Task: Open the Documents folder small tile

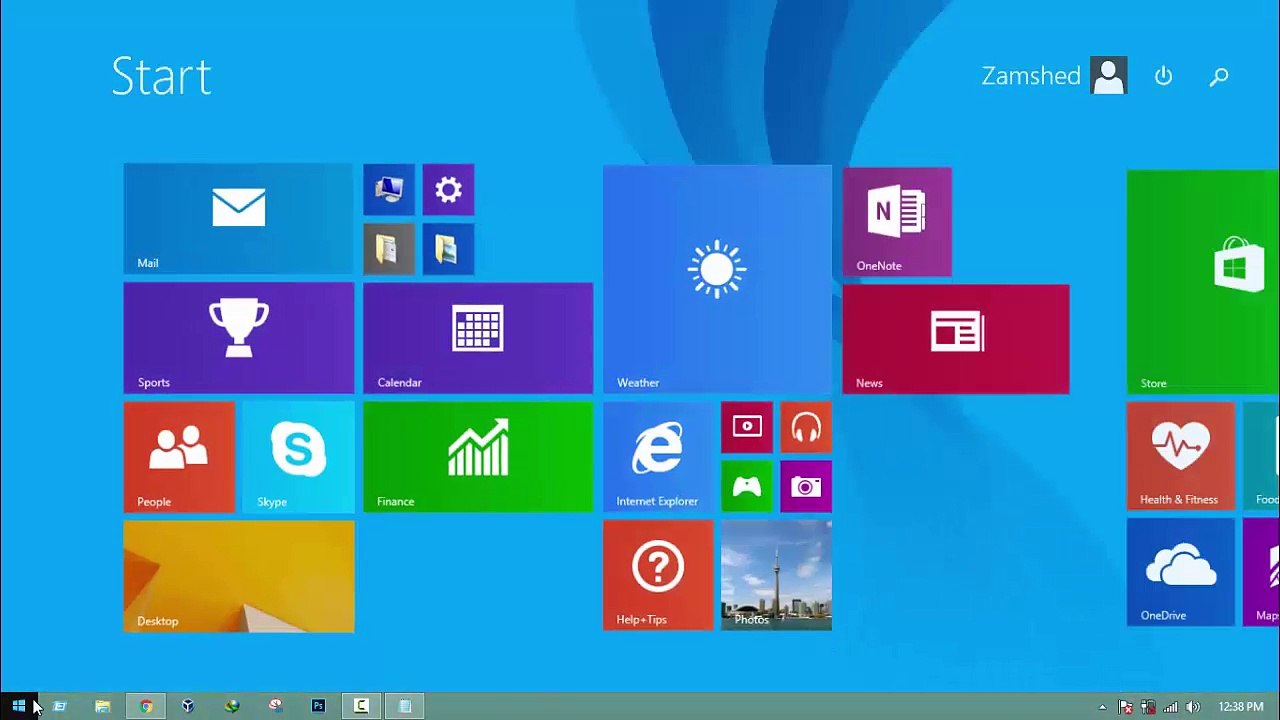Action: pos(389,249)
